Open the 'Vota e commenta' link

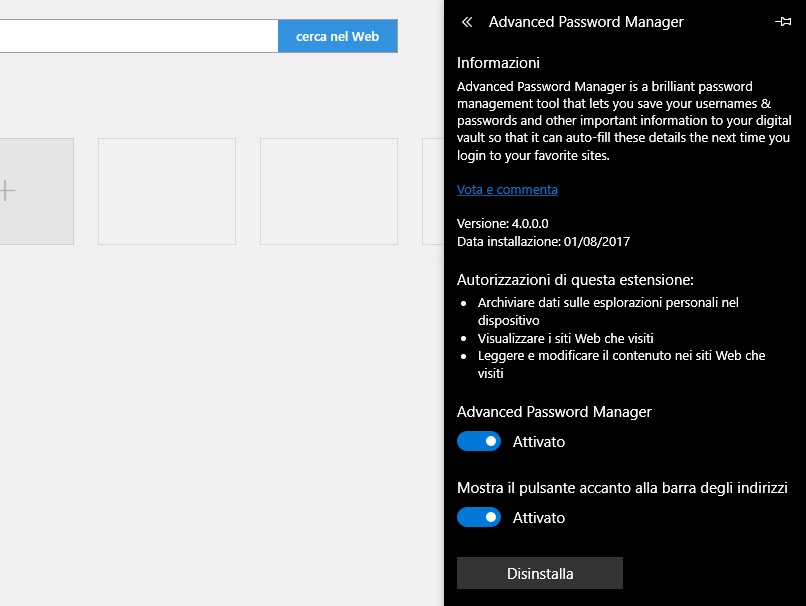(507, 189)
